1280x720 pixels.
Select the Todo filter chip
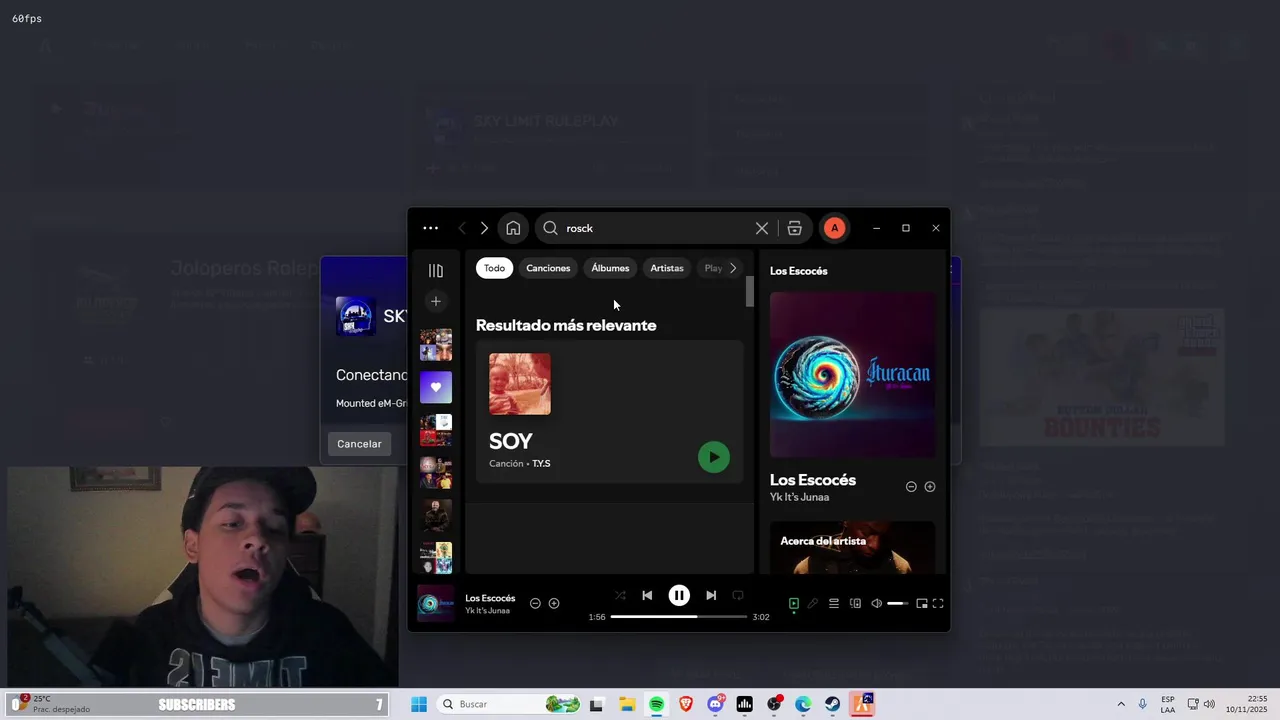pos(495,268)
